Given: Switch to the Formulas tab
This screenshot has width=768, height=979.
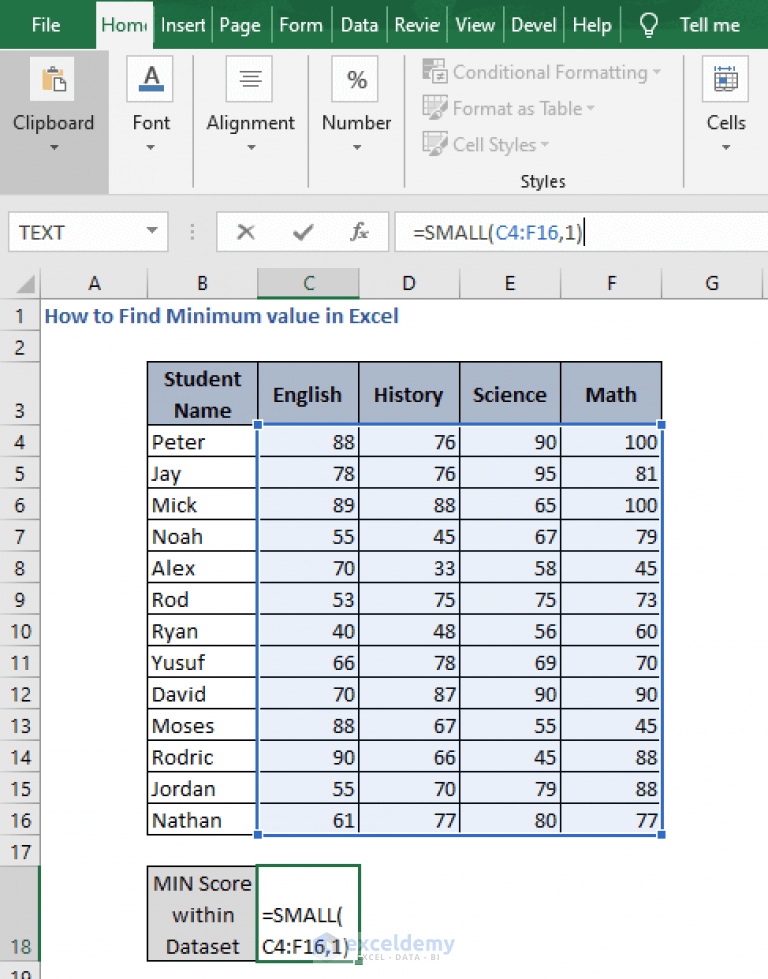Looking at the screenshot, I should [301, 25].
